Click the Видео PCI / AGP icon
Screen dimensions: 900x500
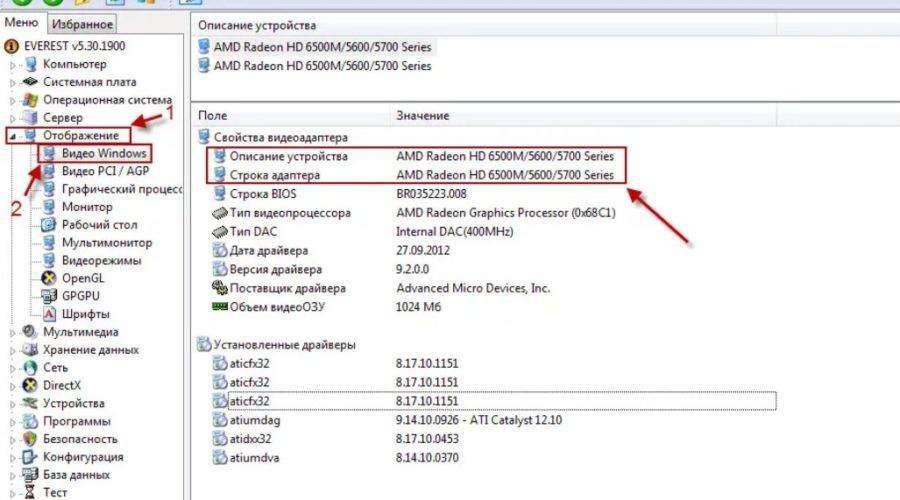click(x=49, y=171)
